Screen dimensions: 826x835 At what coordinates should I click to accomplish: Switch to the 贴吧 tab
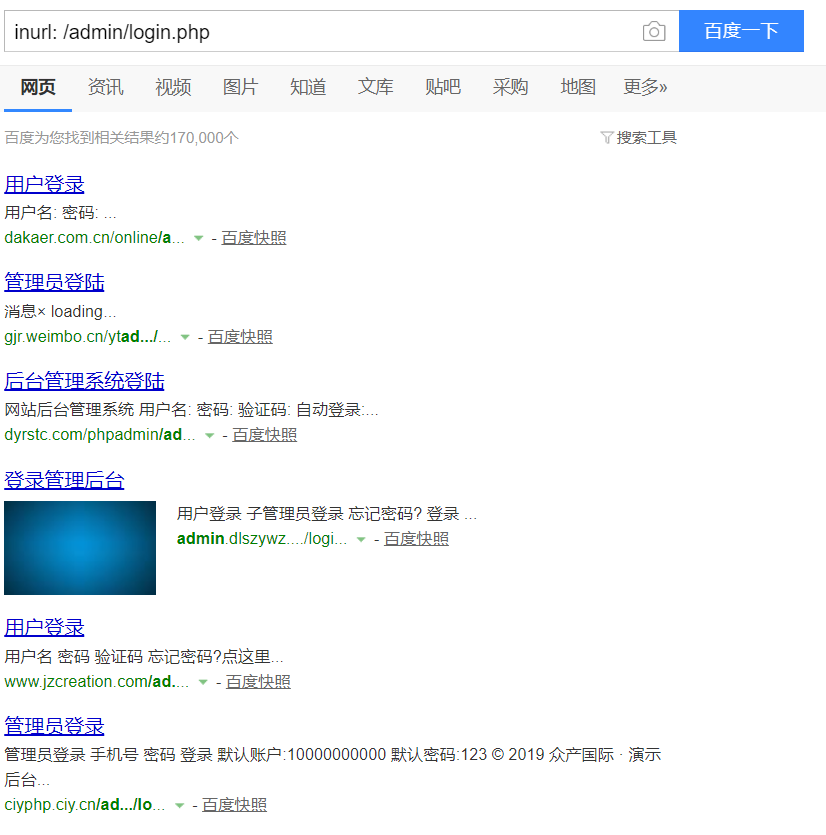pos(443,87)
